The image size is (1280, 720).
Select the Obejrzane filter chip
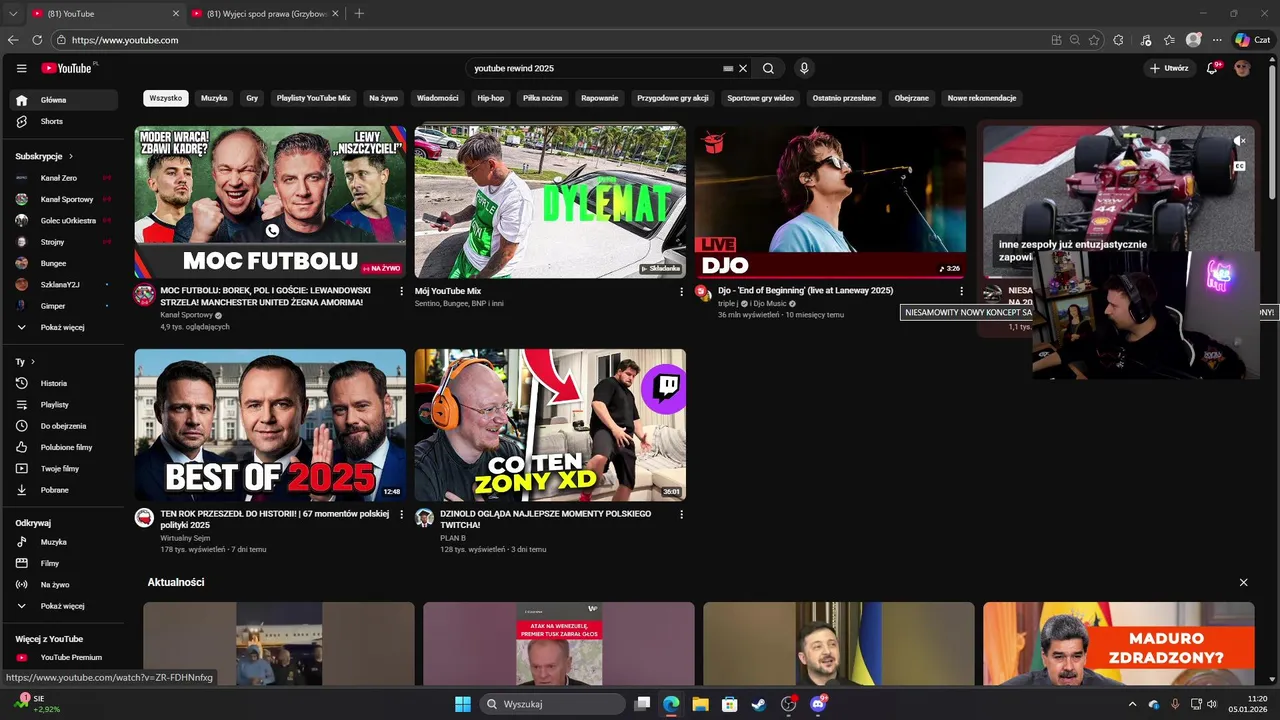[x=912, y=98]
